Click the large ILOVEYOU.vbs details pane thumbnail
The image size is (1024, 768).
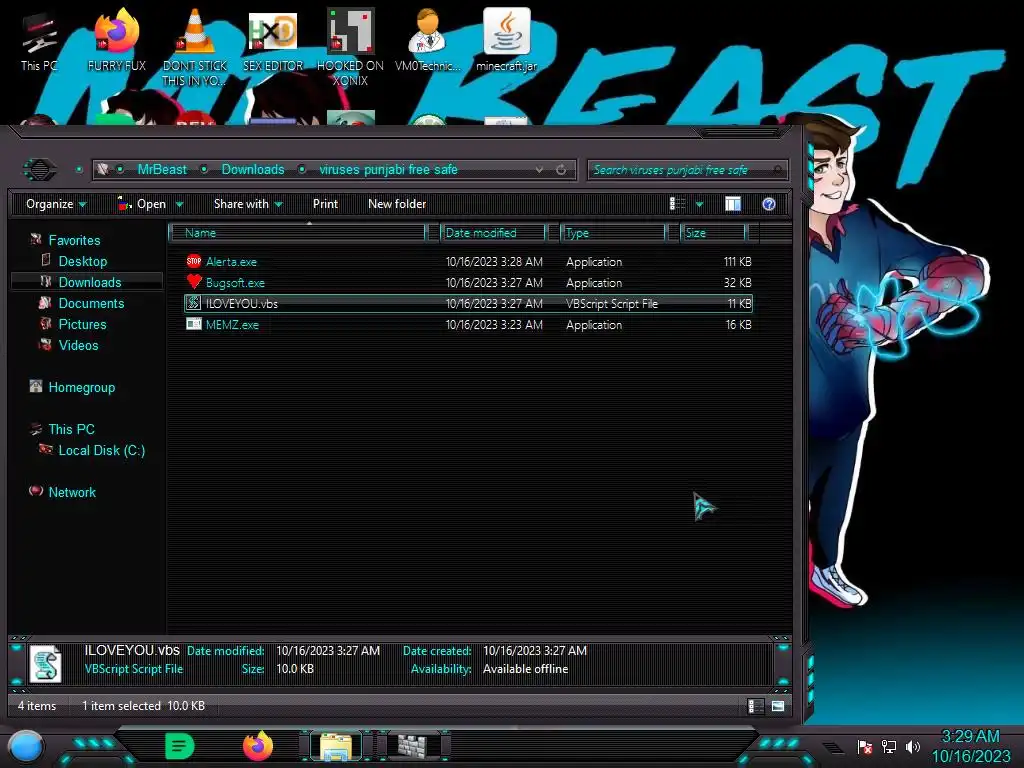46,664
